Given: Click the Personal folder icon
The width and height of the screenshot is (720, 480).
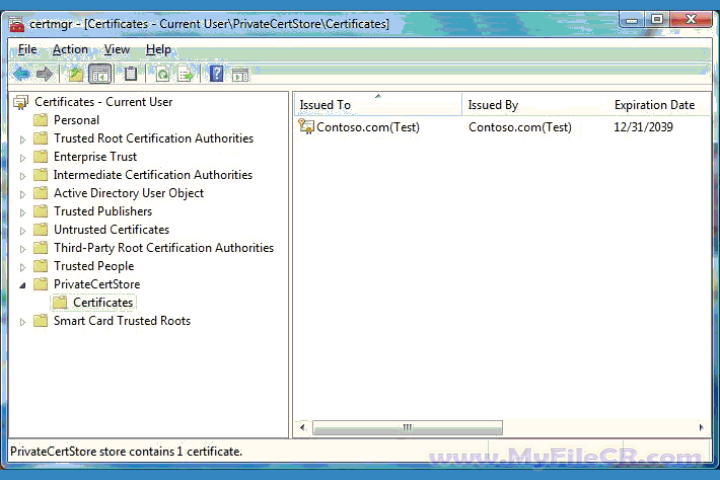Looking at the screenshot, I should (x=41, y=120).
